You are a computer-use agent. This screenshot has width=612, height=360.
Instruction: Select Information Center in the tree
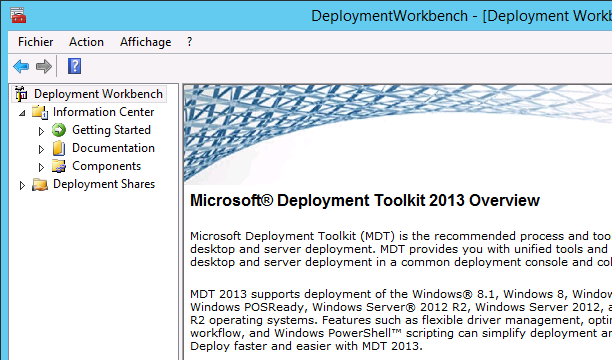[x=103, y=112]
